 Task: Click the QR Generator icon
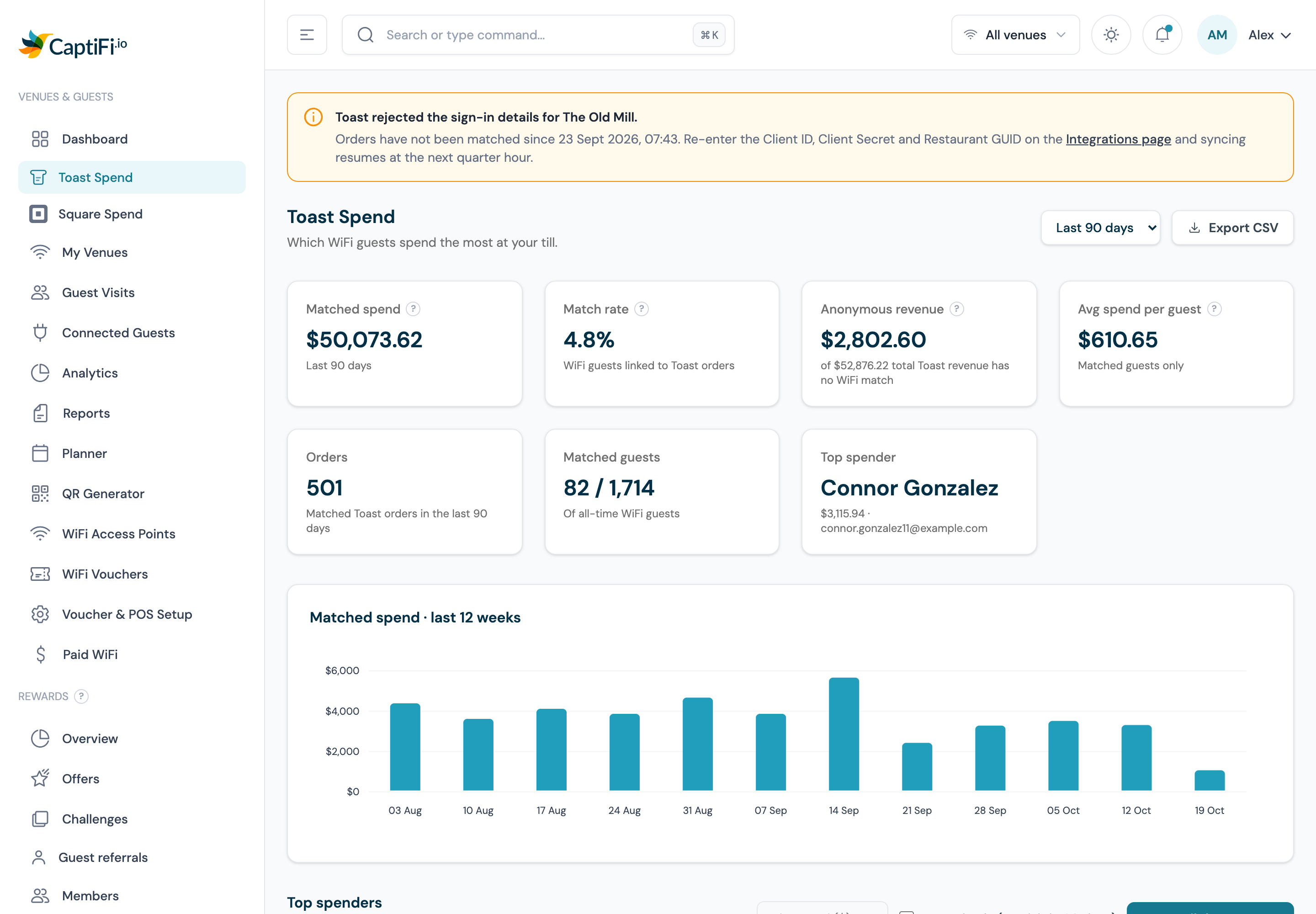40,494
